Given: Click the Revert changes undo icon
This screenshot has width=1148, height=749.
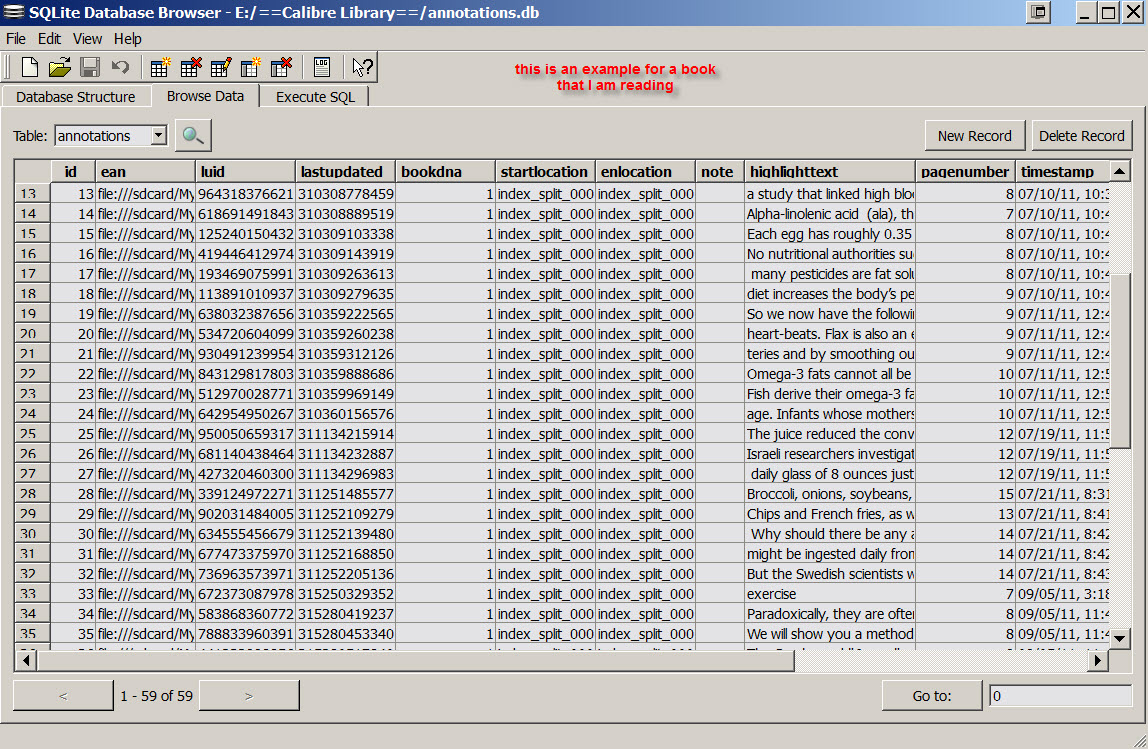Looking at the screenshot, I should click(x=120, y=67).
